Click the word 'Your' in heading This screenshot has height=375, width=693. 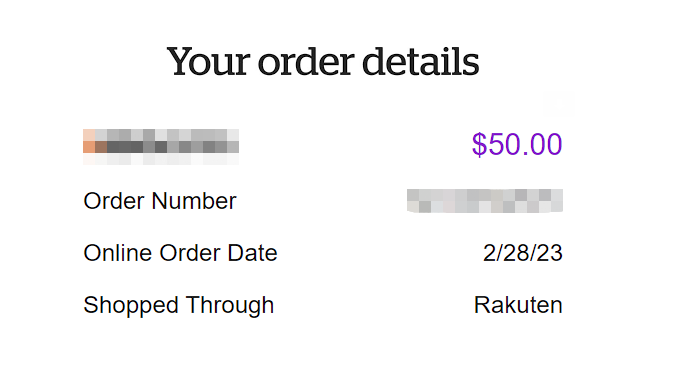(209, 62)
